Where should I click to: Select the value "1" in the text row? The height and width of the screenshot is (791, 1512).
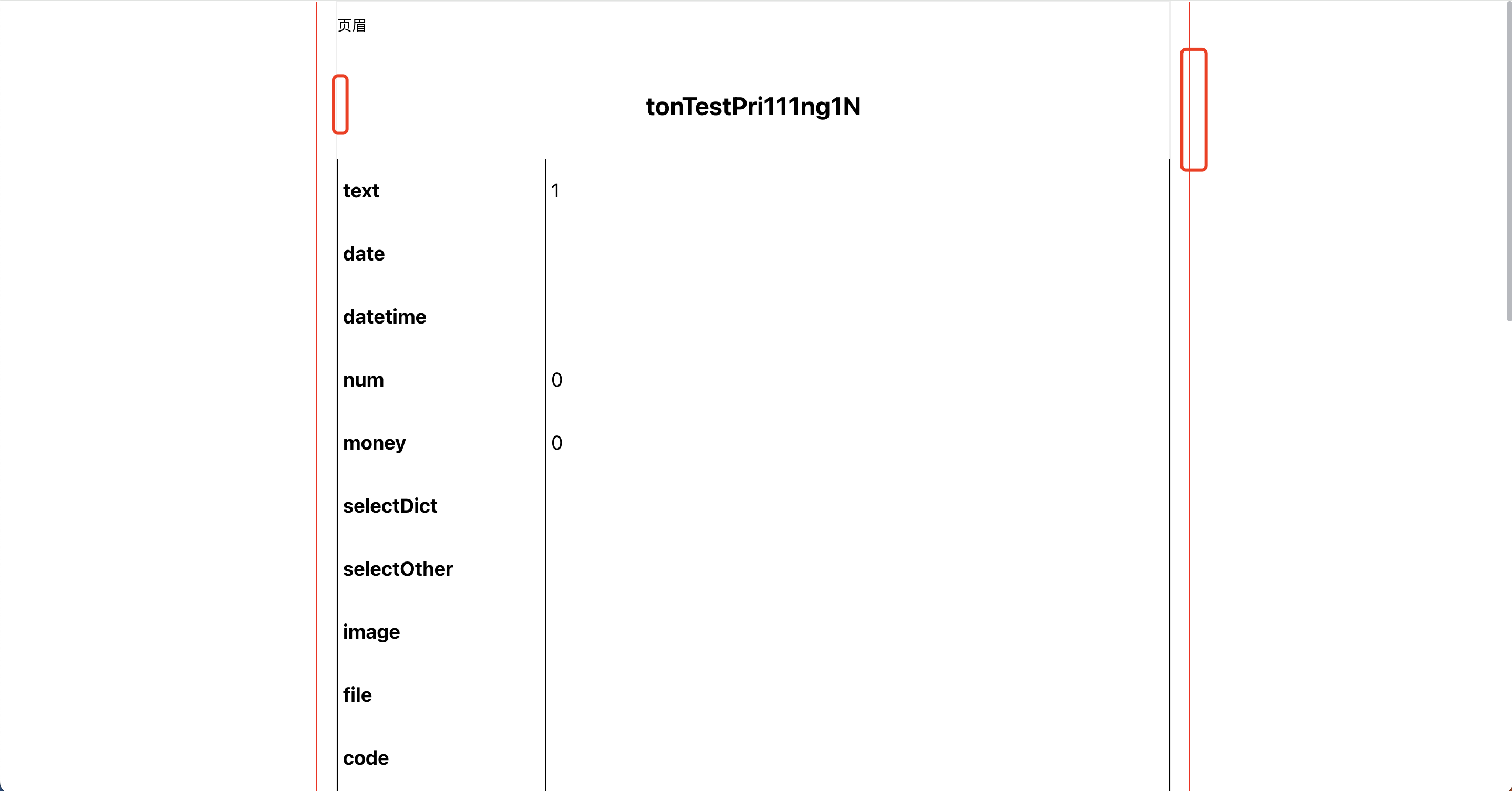555,191
